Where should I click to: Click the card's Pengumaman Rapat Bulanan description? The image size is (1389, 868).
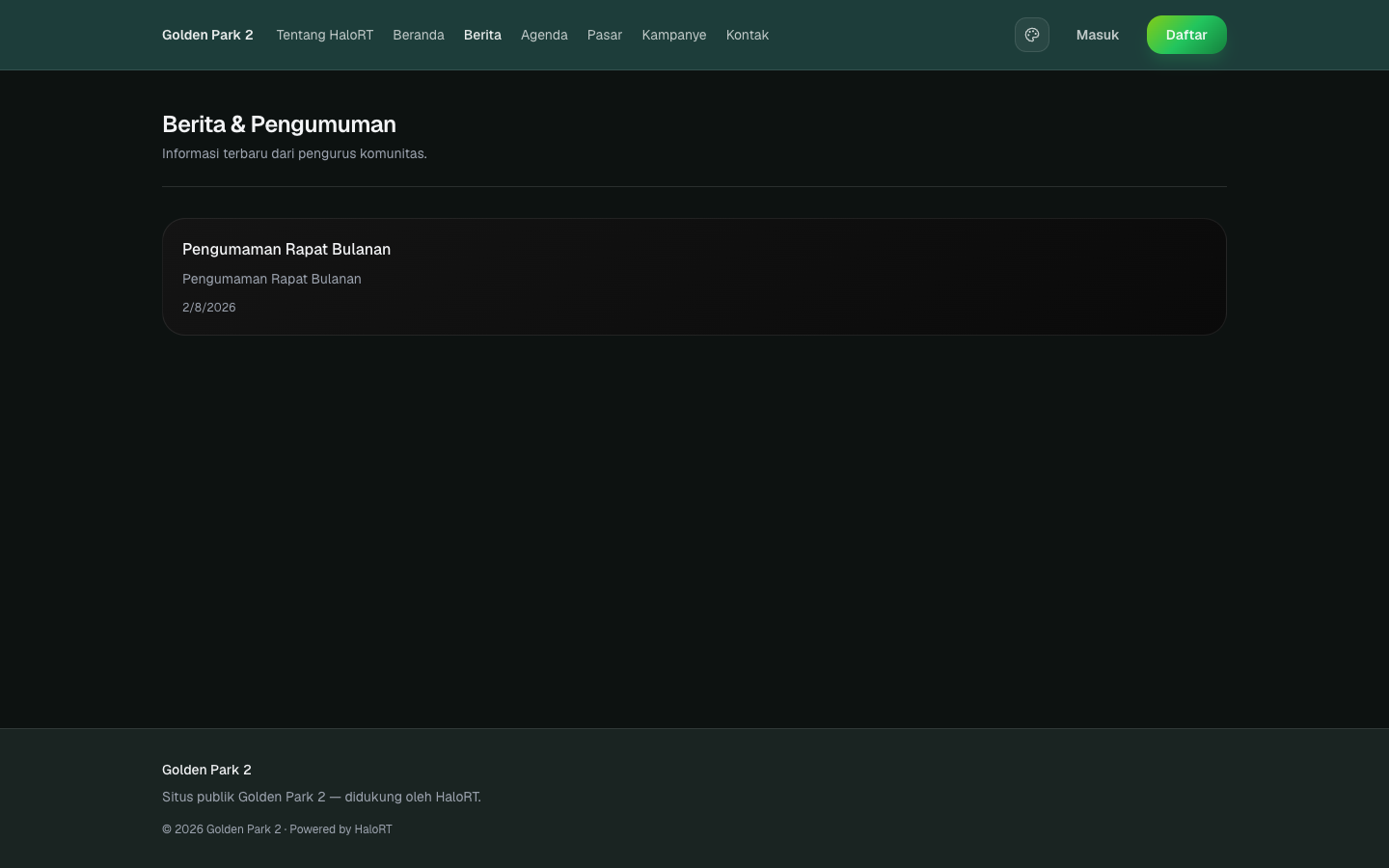[x=272, y=279]
